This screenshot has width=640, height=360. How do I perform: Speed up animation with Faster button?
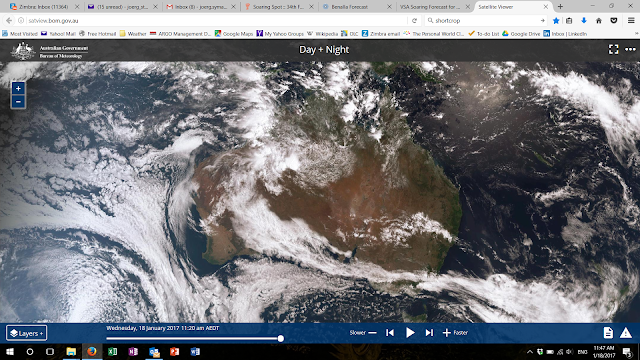[x=455, y=333]
